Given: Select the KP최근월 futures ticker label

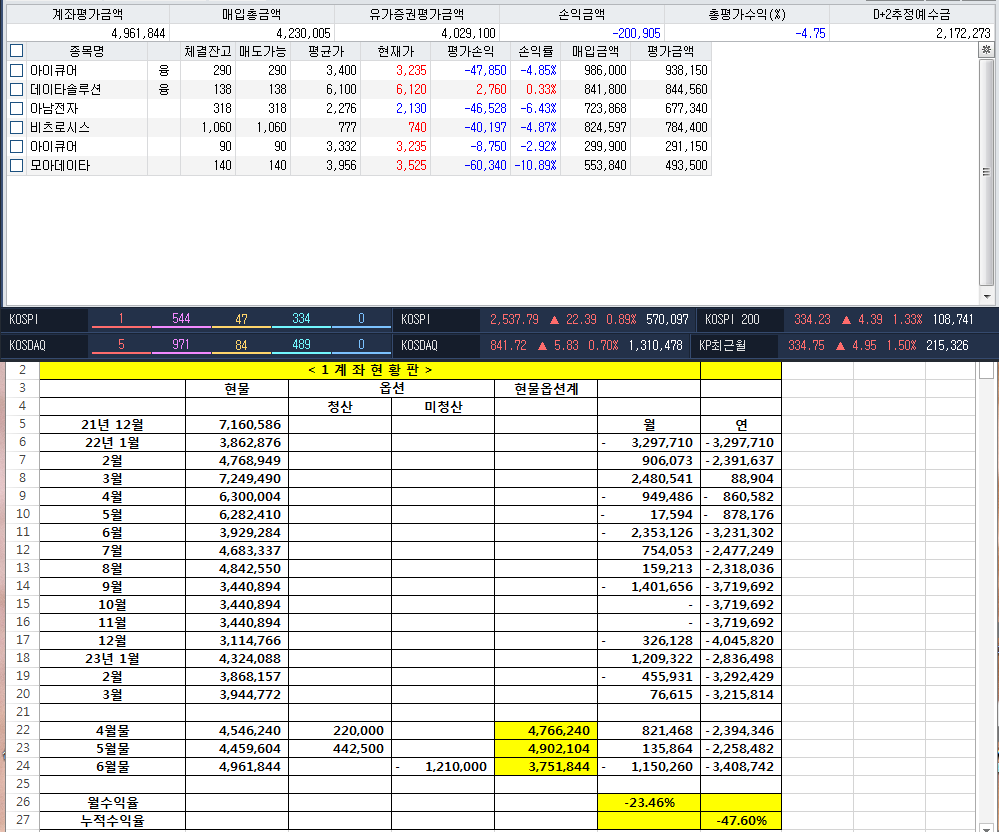Looking at the screenshot, I should [x=724, y=346].
